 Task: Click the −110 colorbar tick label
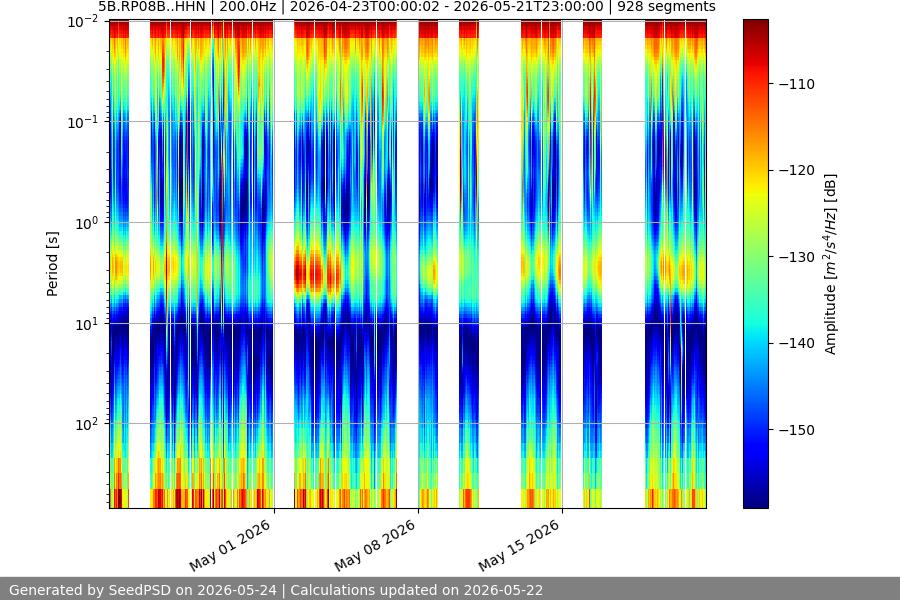coord(797,84)
